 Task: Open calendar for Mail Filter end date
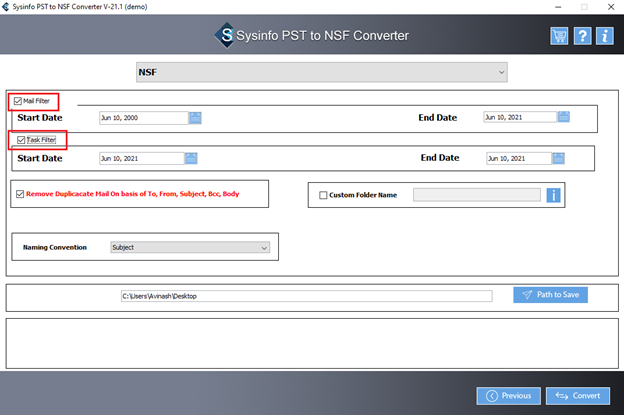click(x=564, y=117)
